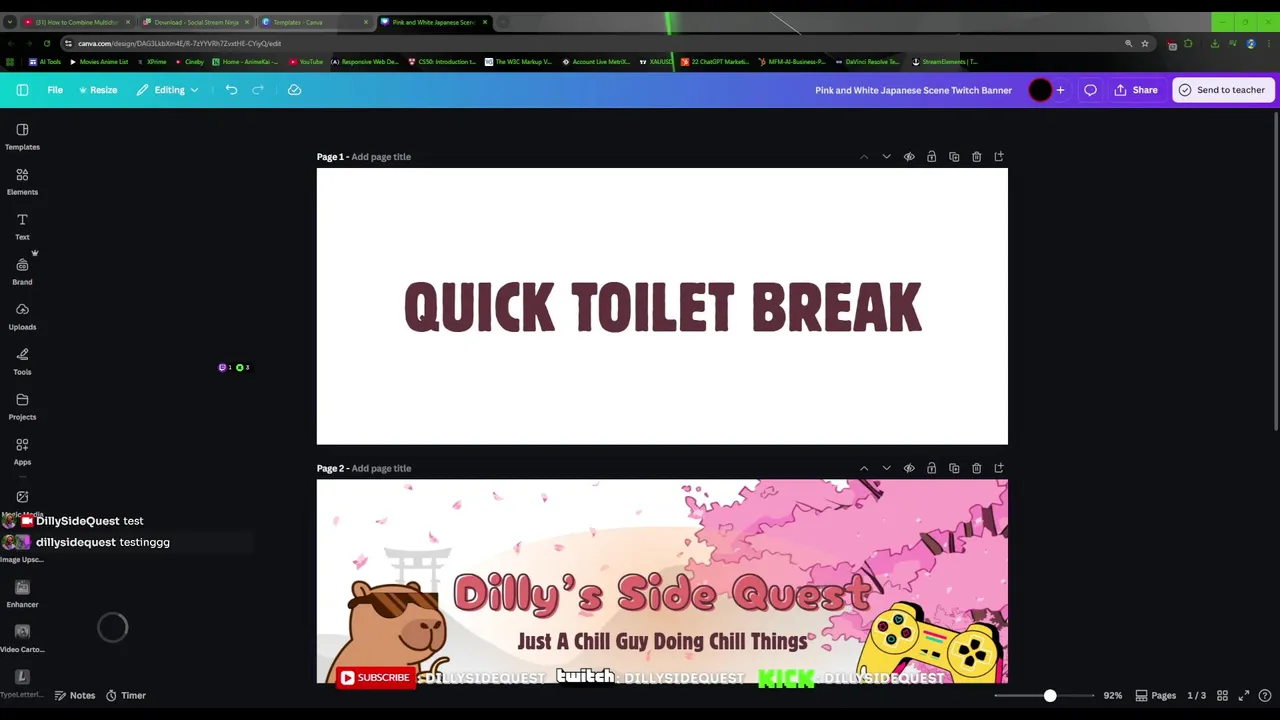Click the Undo arrow
1280x720 pixels.
point(231,90)
